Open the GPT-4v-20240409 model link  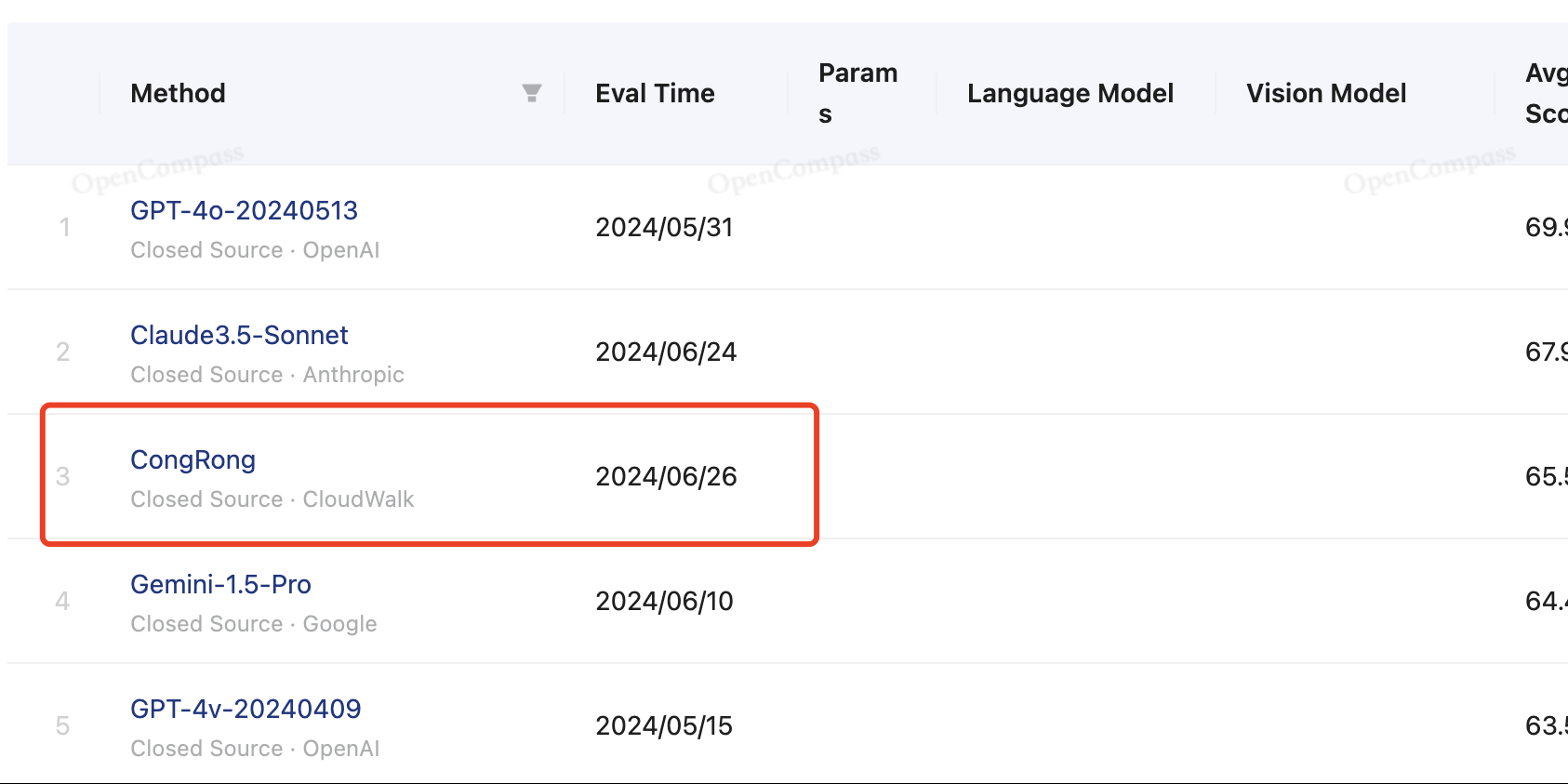246,710
